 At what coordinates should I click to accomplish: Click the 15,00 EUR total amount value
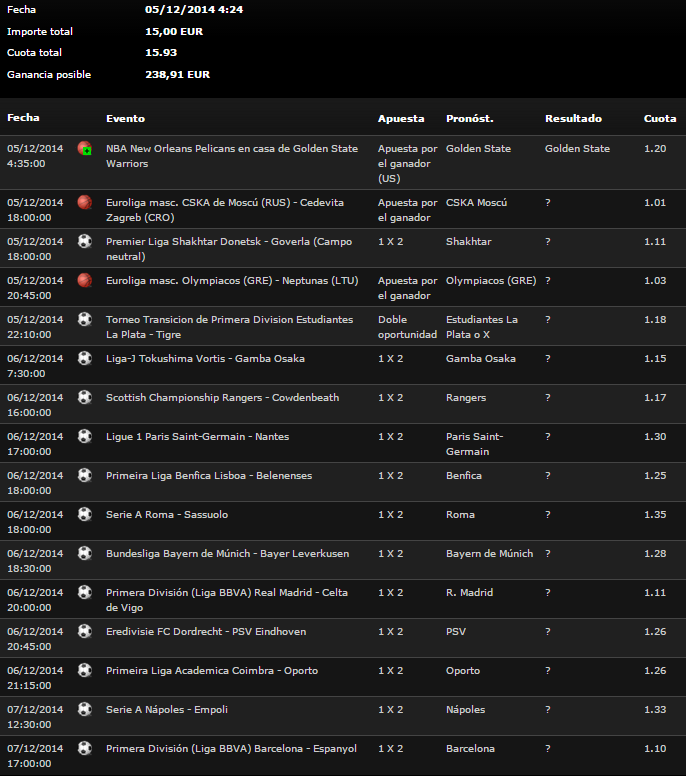pos(174,31)
